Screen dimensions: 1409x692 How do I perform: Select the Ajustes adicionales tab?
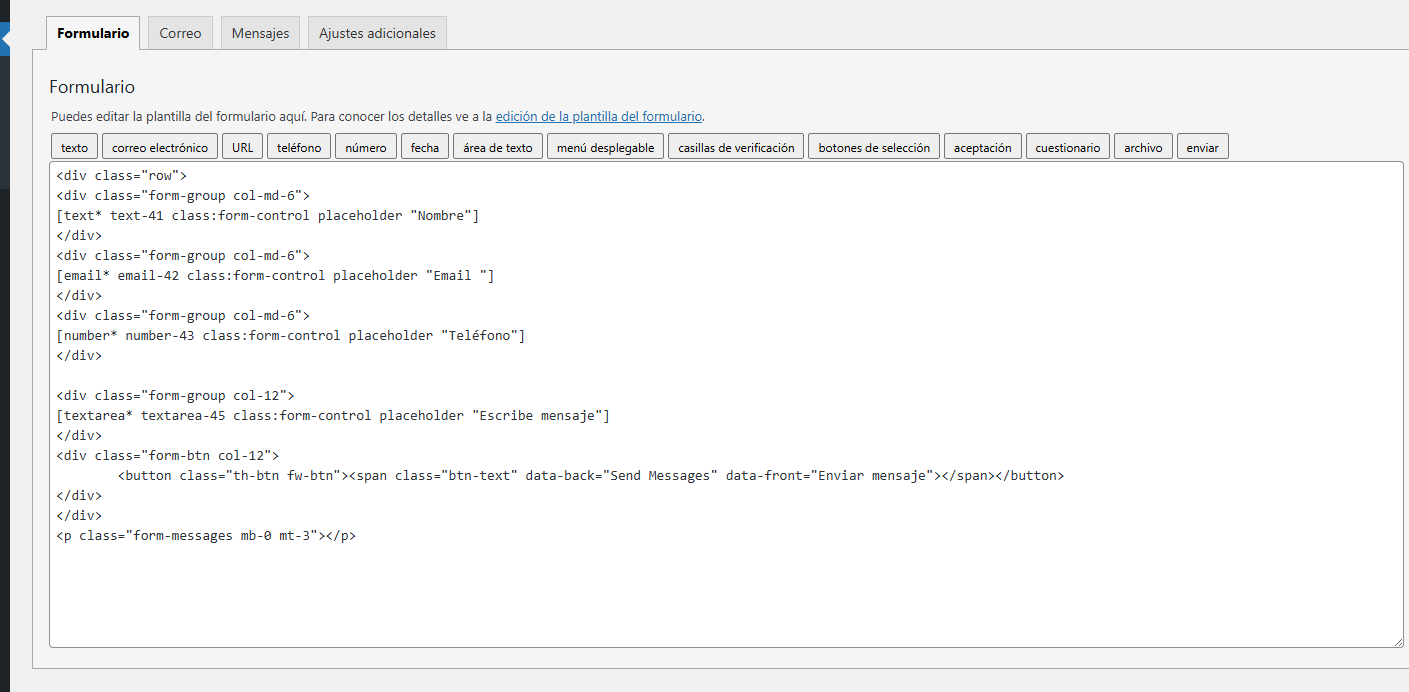coord(377,33)
